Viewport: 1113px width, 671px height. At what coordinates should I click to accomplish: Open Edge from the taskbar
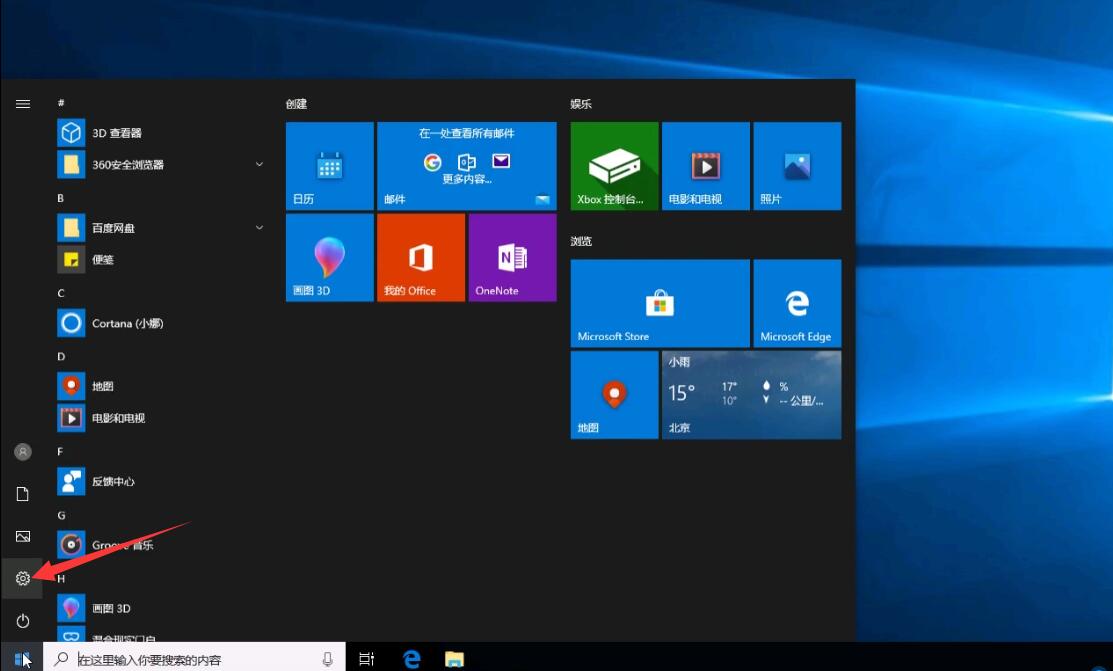412,659
